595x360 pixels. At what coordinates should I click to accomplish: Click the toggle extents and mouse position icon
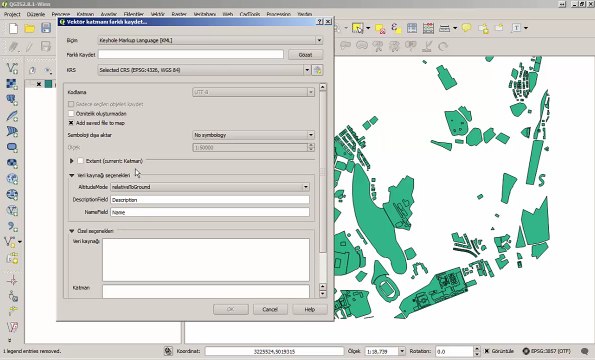[x=168, y=351]
